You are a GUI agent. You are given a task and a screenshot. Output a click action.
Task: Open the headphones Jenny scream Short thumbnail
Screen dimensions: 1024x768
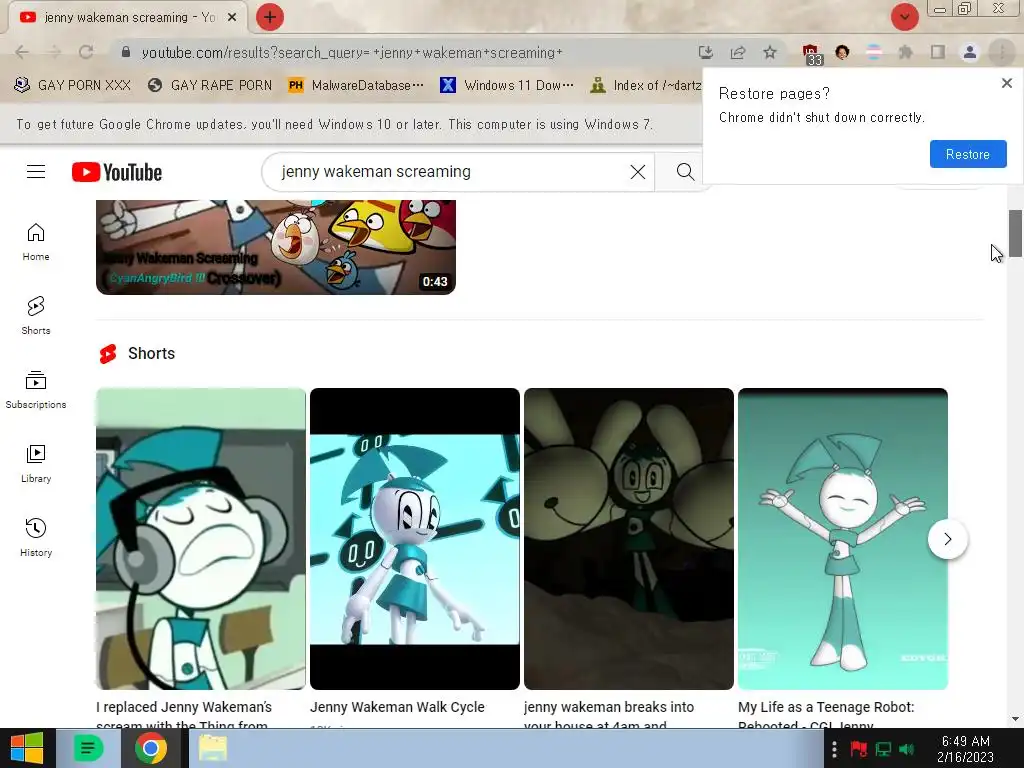click(x=200, y=539)
